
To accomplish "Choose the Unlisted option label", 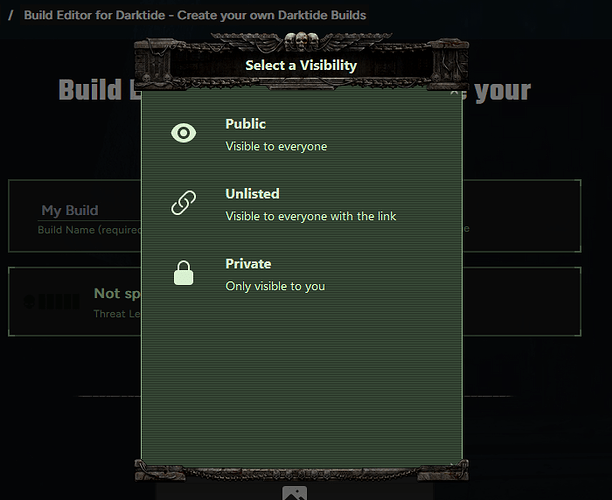I will point(252,194).
